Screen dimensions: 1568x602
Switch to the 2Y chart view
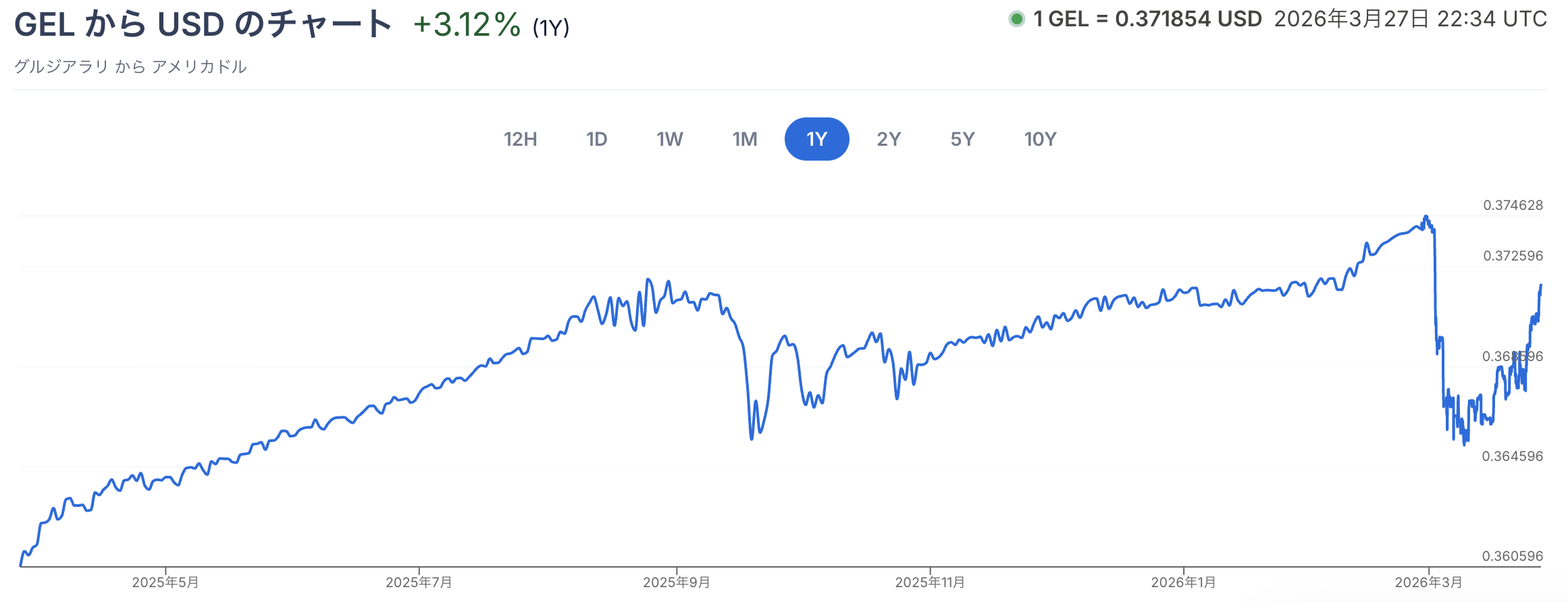click(889, 139)
